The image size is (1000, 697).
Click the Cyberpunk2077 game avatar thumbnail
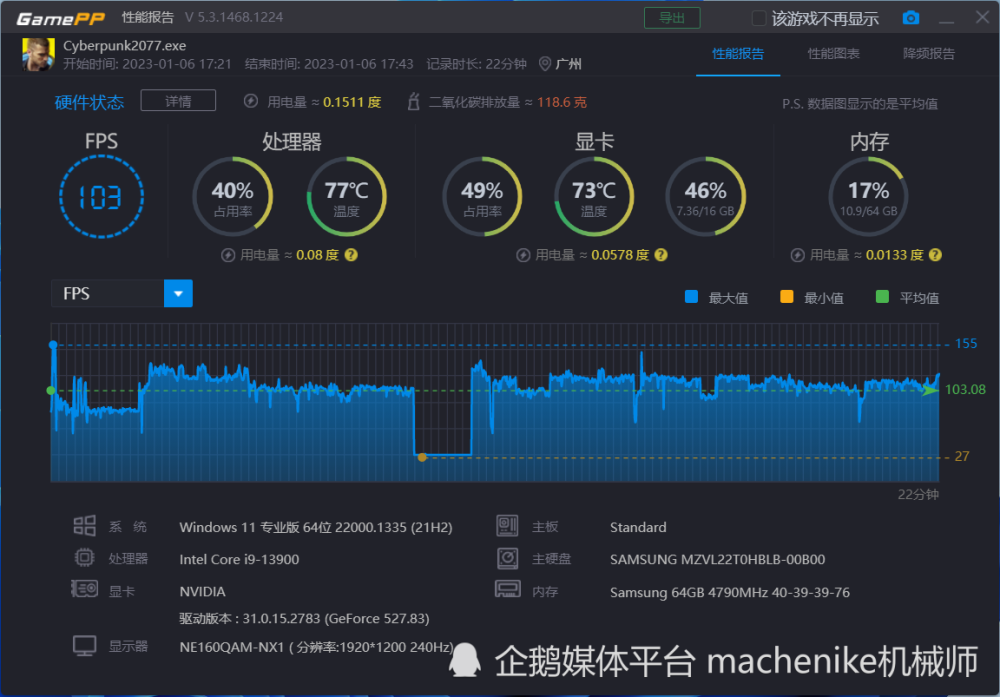coord(38,54)
